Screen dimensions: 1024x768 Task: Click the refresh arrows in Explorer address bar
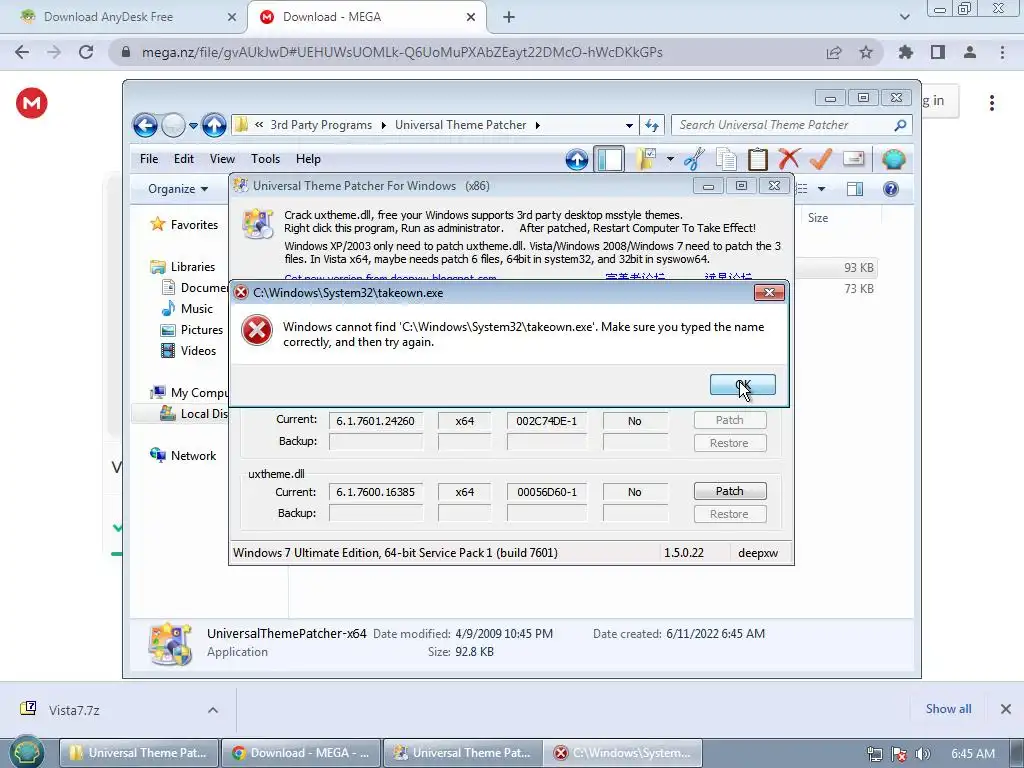(x=652, y=125)
